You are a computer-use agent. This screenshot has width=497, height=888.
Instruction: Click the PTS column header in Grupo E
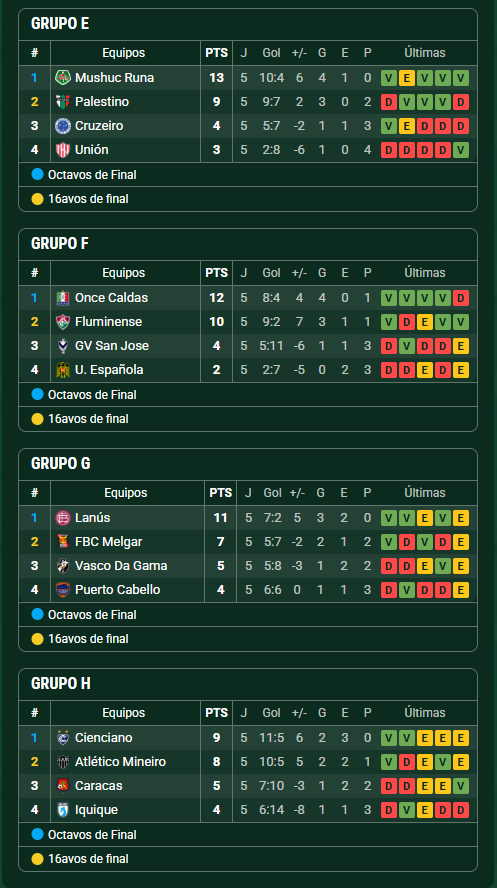(216, 53)
